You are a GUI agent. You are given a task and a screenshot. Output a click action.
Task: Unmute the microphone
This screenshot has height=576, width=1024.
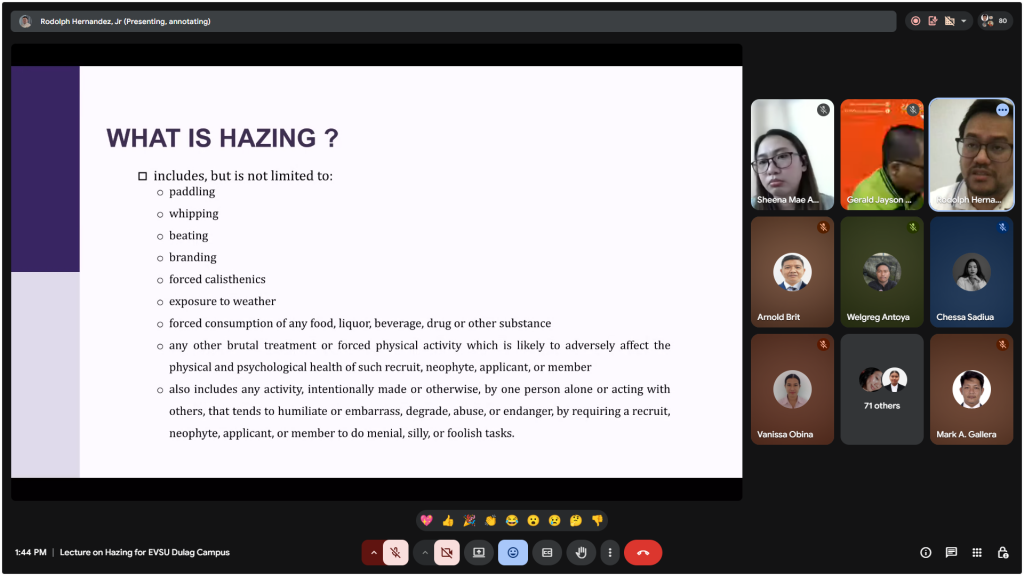coord(396,552)
